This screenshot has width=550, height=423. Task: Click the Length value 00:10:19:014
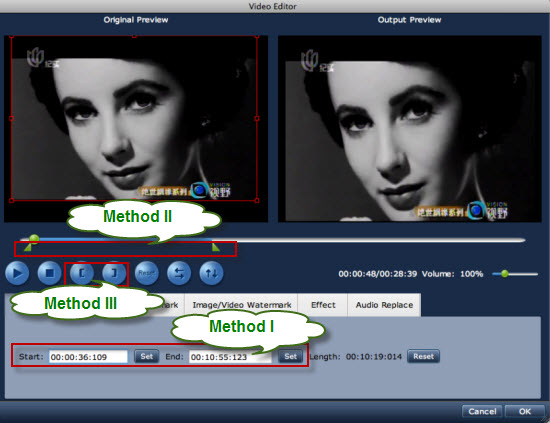click(x=374, y=357)
